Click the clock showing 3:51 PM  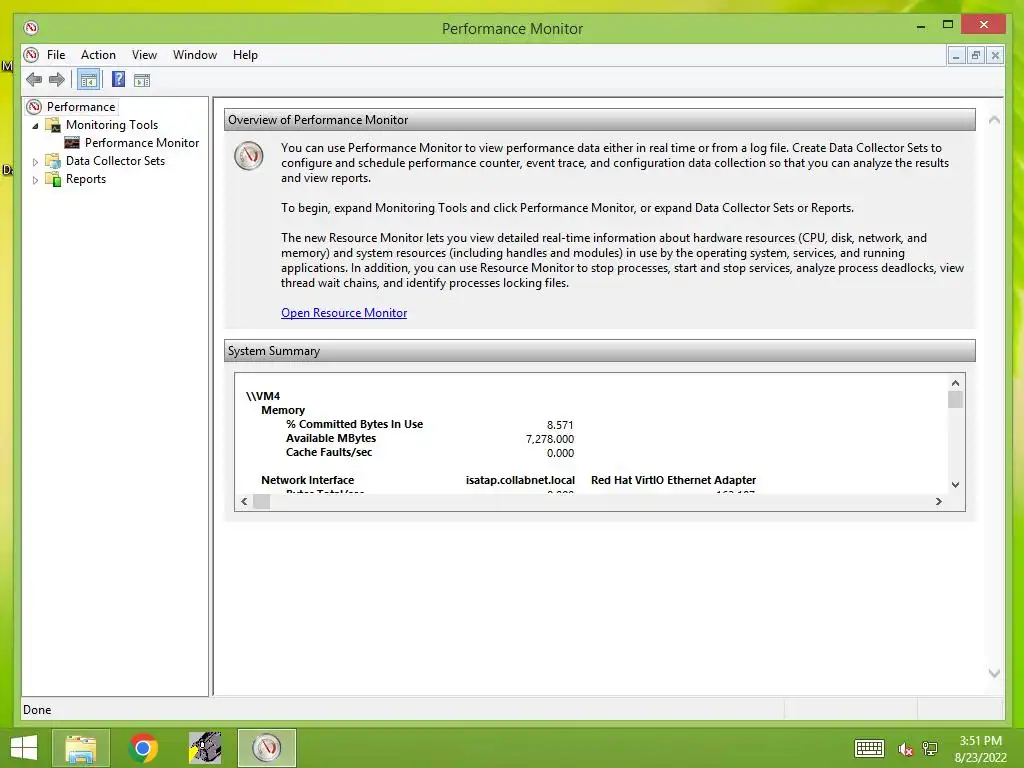click(x=980, y=741)
